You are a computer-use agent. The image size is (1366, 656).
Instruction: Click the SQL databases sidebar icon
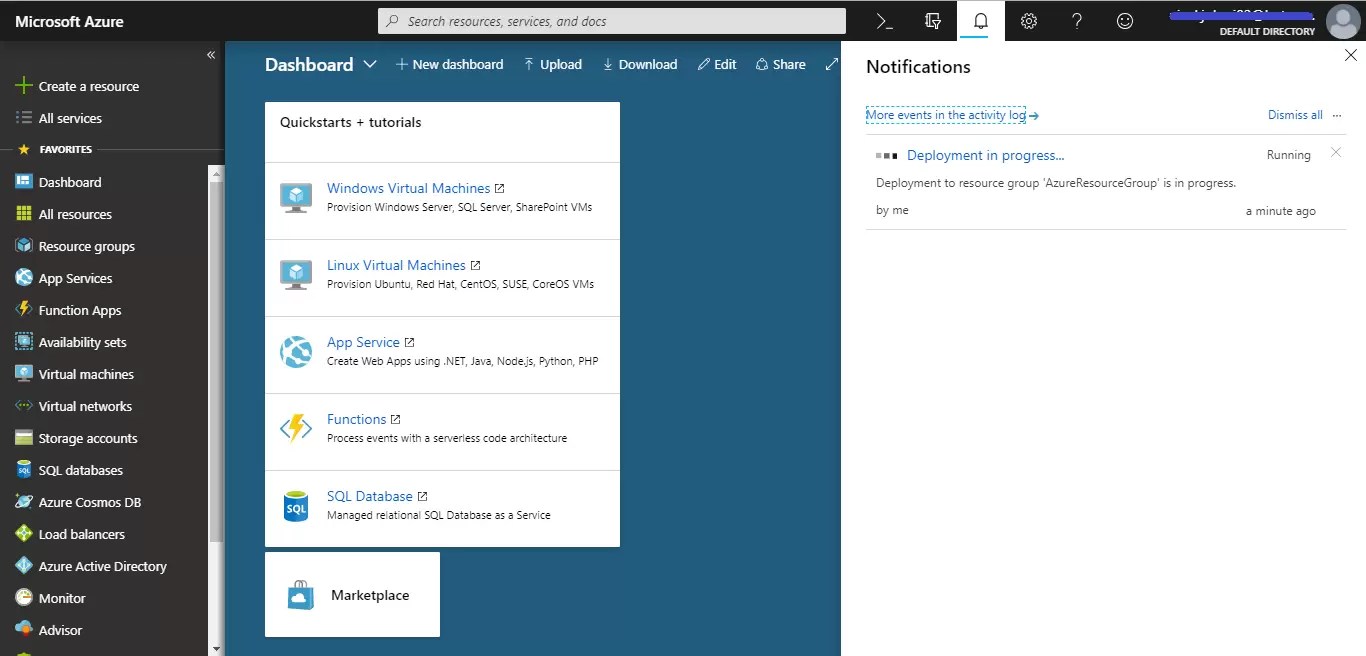tap(24, 470)
